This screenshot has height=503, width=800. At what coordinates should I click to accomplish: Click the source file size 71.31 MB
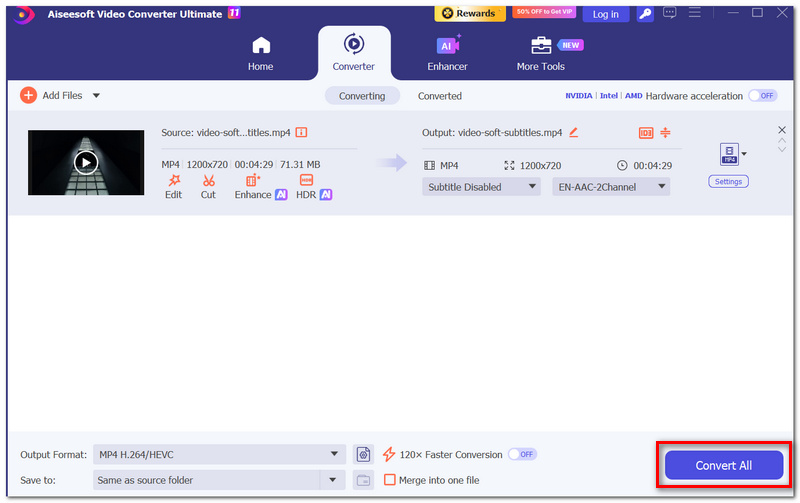tap(300, 164)
